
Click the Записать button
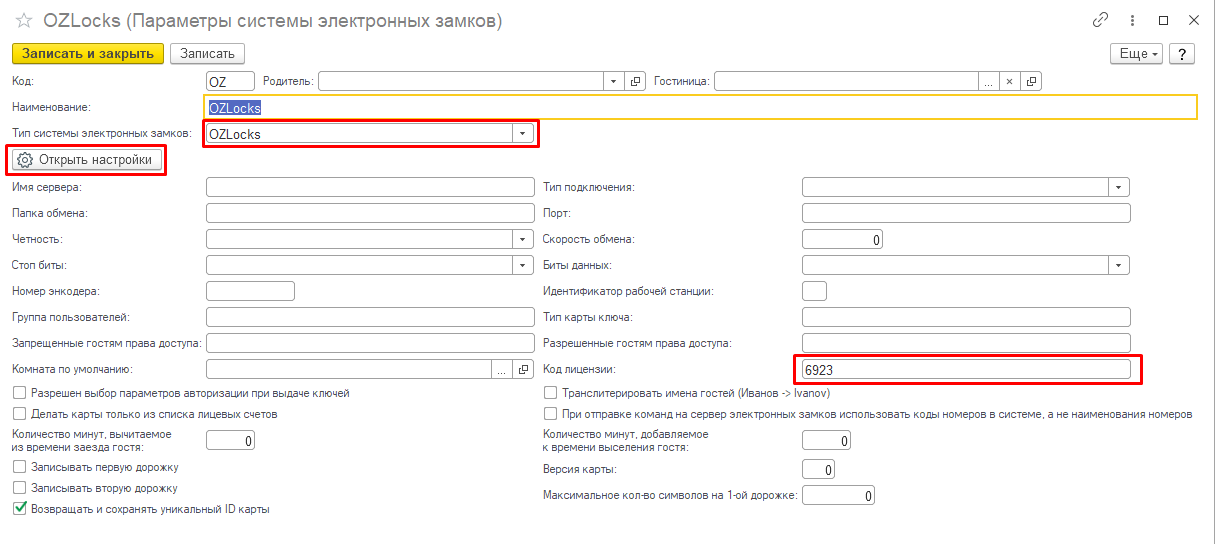(207, 54)
